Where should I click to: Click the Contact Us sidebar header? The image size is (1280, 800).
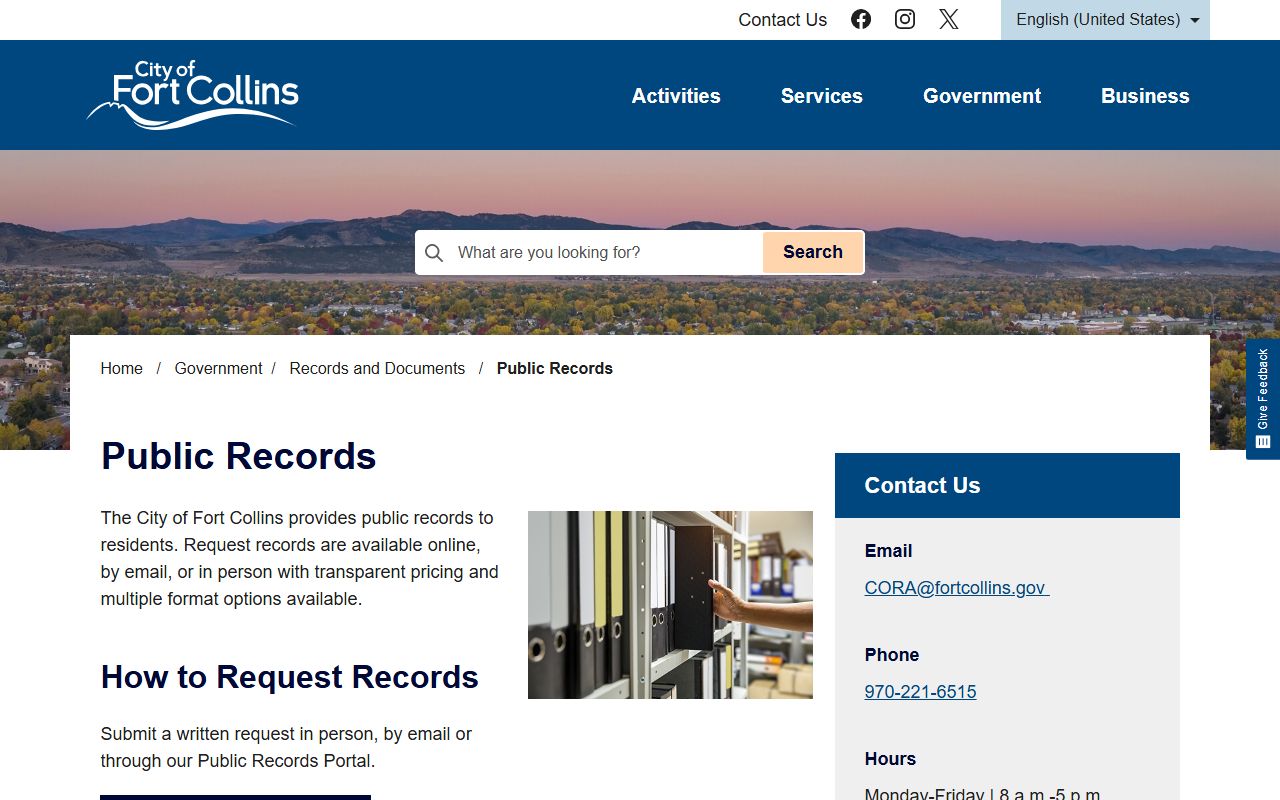click(x=1007, y=485)
